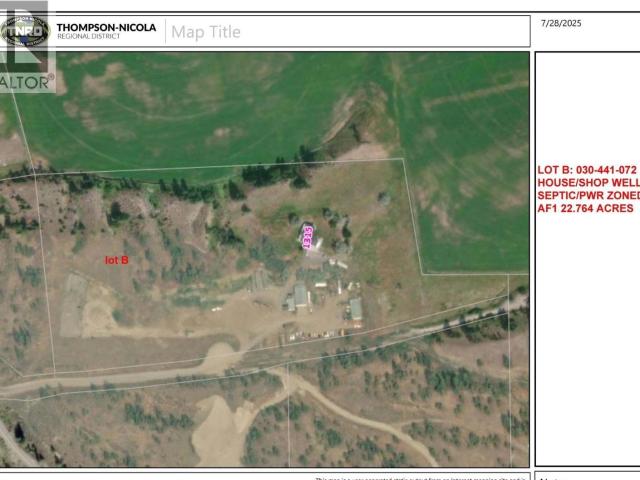Click the disclaimer text below the map
The height and width of the screenshot is (480, 640).
[420, 476]
